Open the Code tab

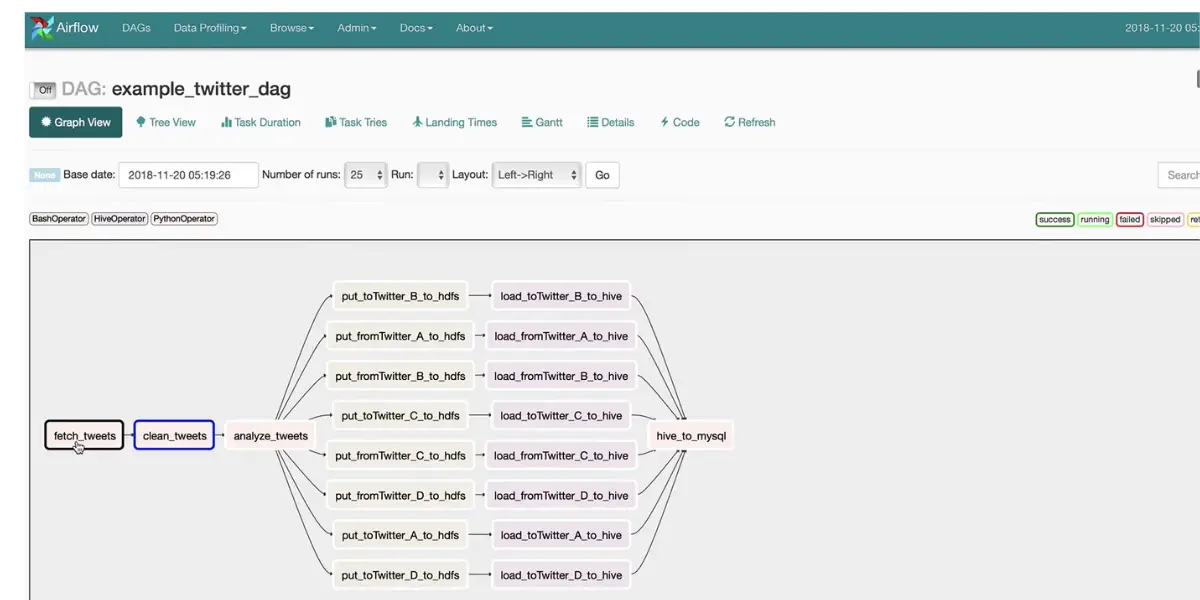pos(680,122)
